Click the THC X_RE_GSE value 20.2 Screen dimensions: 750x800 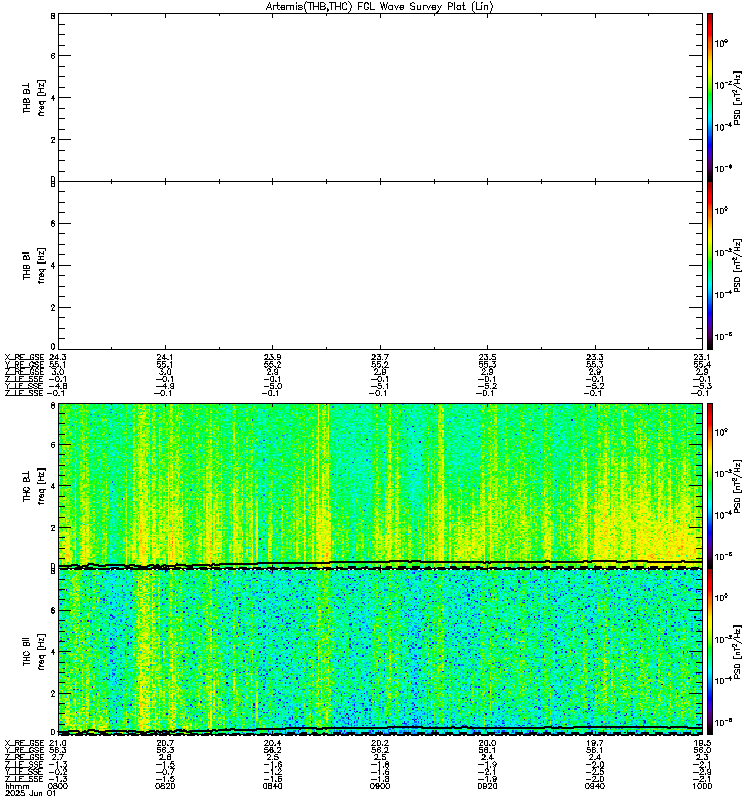(380, 743)
